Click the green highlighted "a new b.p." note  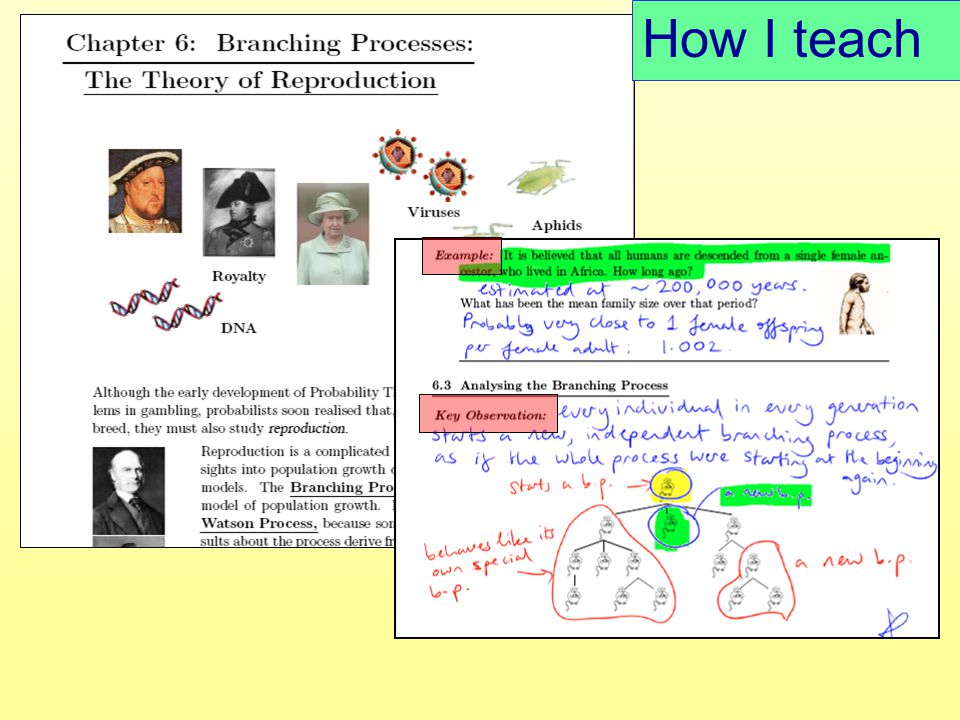pos(765,494)
